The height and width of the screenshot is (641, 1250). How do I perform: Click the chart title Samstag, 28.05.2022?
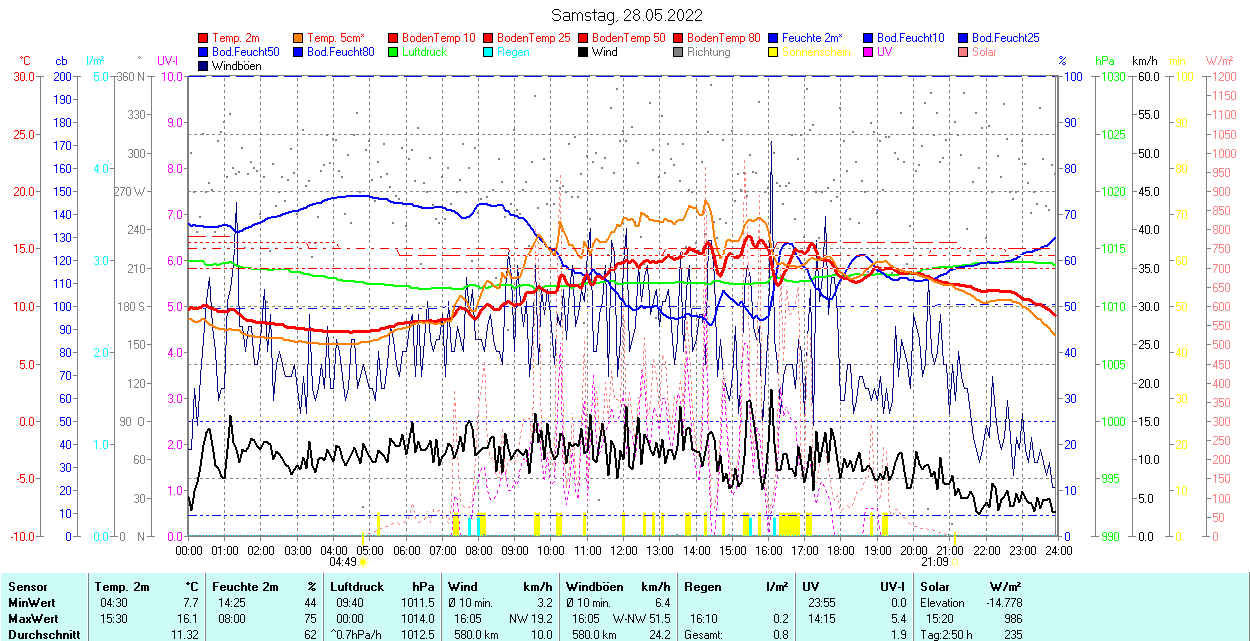click(626, 15)
